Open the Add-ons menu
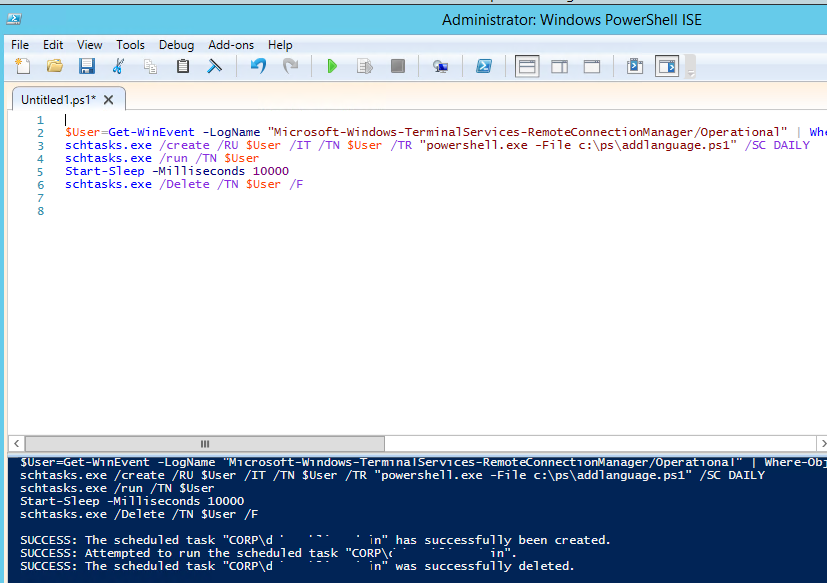 pyautogui.click(x=231, y=45)
